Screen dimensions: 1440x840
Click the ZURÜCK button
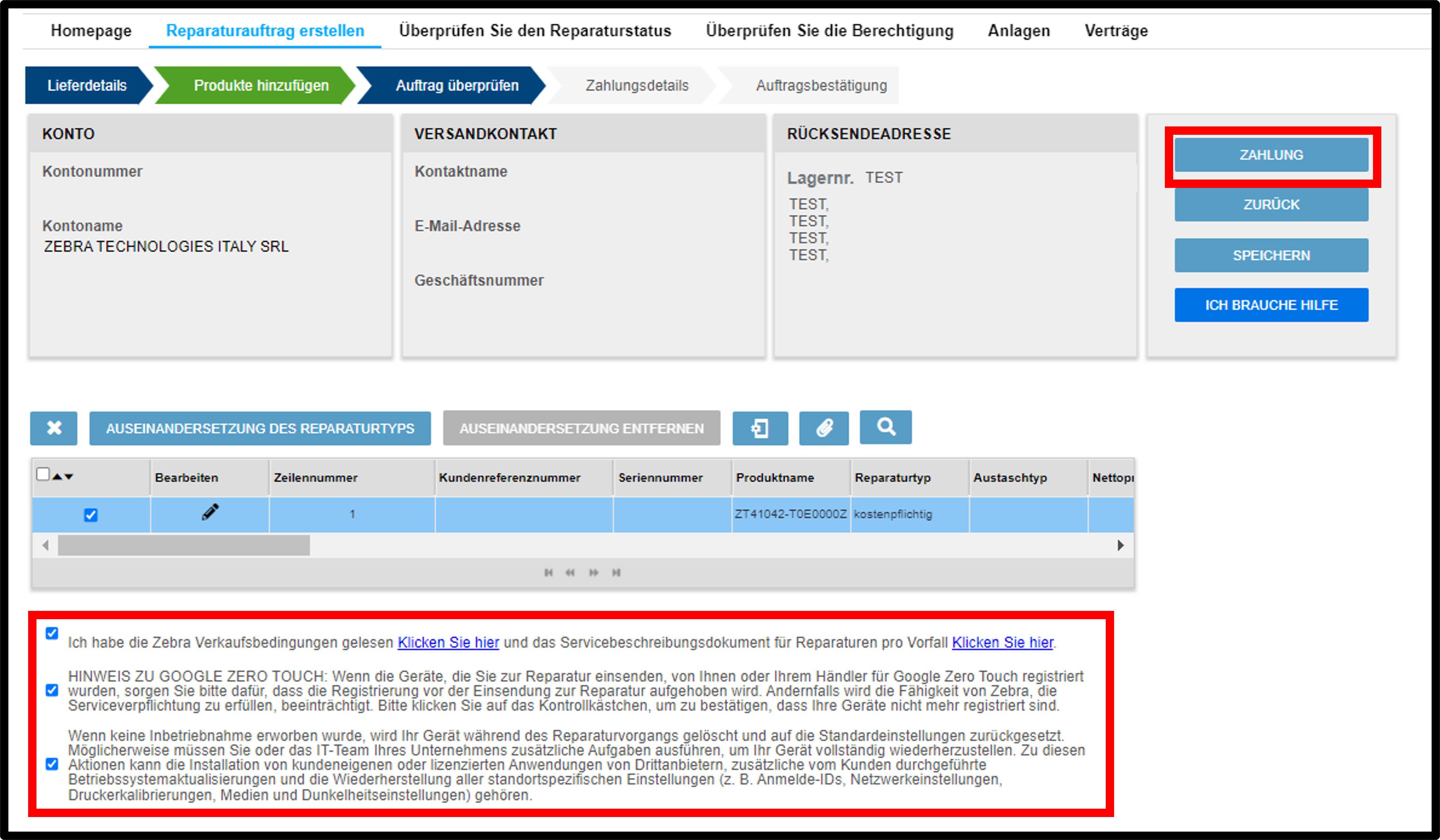[1271, 205]
